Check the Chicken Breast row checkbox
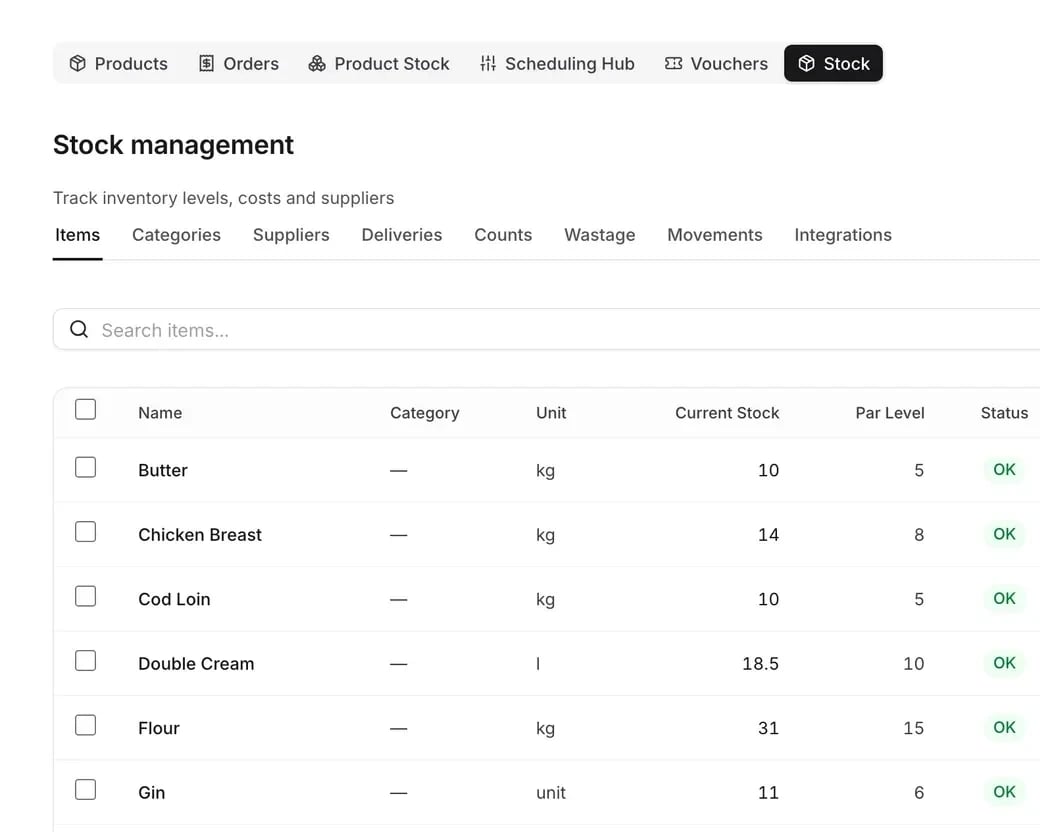This screenshot has width=1040, height=832. pyautogui.click(x=86, y=531)
